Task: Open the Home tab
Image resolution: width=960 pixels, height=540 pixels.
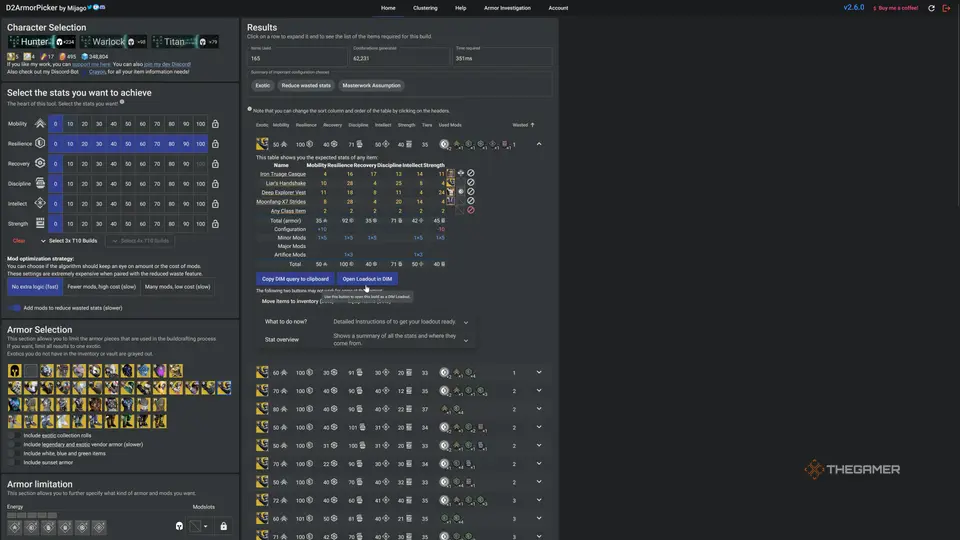Action: click(x=388, y=8)
